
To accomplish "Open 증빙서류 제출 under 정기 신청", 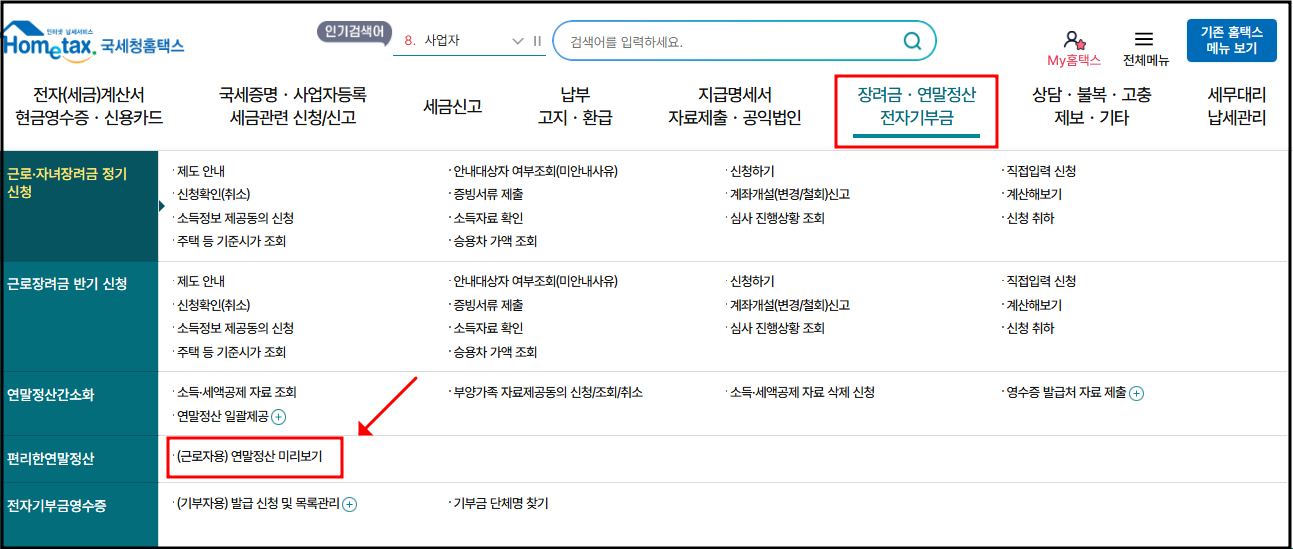I will (x=488, y=195).
